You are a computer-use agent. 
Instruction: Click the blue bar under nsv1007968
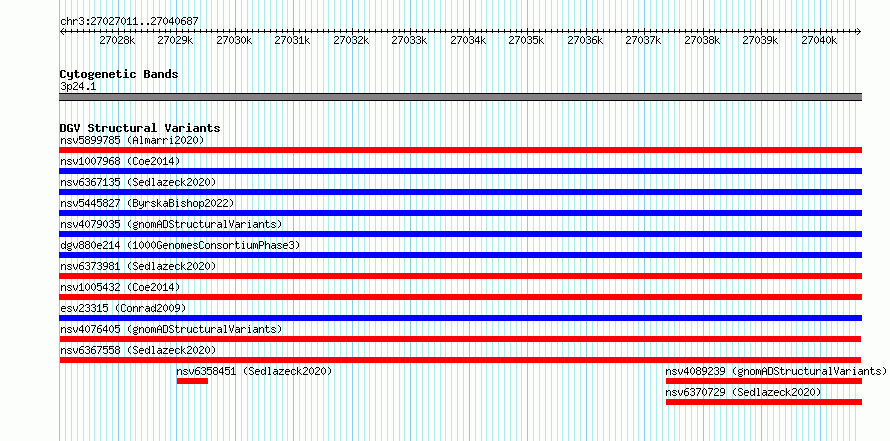[x=460, y=171]
